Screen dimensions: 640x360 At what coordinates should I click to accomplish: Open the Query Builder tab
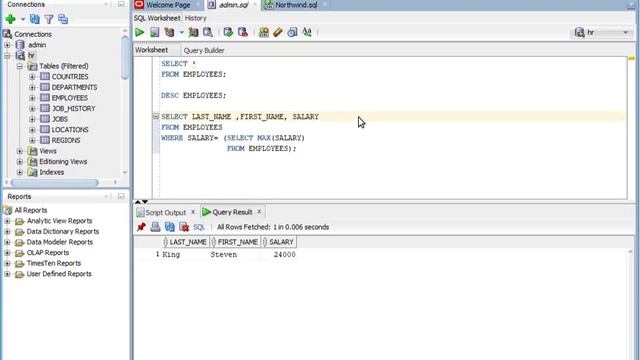pyautogui.click(x=204, y=51)
